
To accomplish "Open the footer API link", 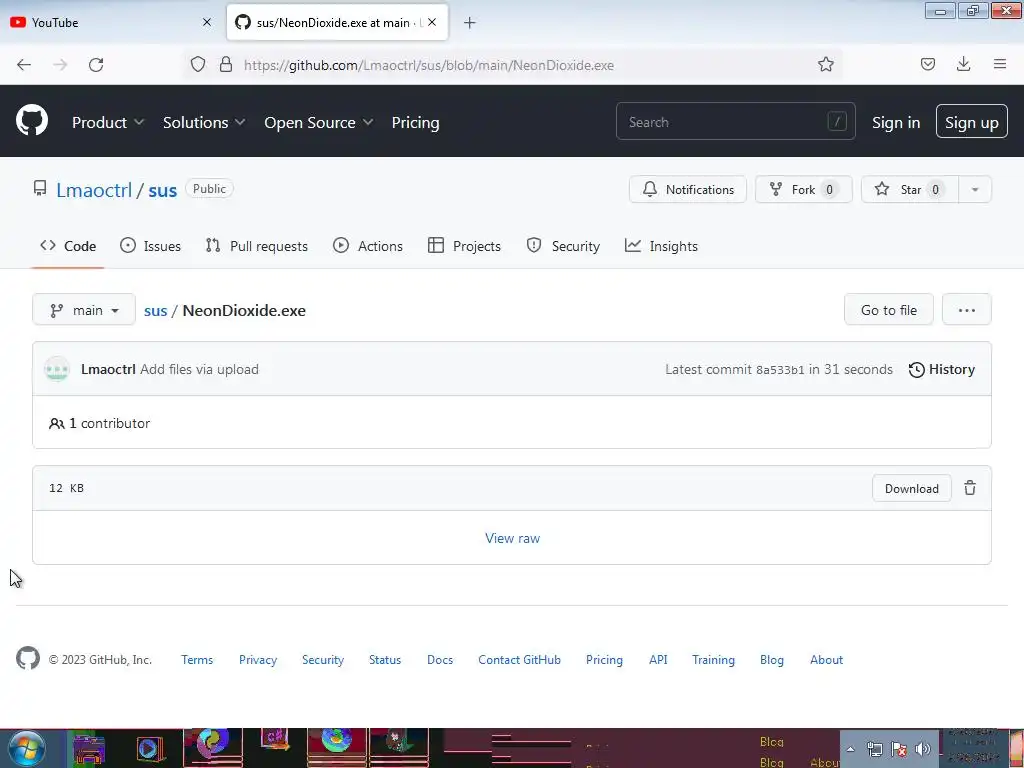I will click(658, 660).
